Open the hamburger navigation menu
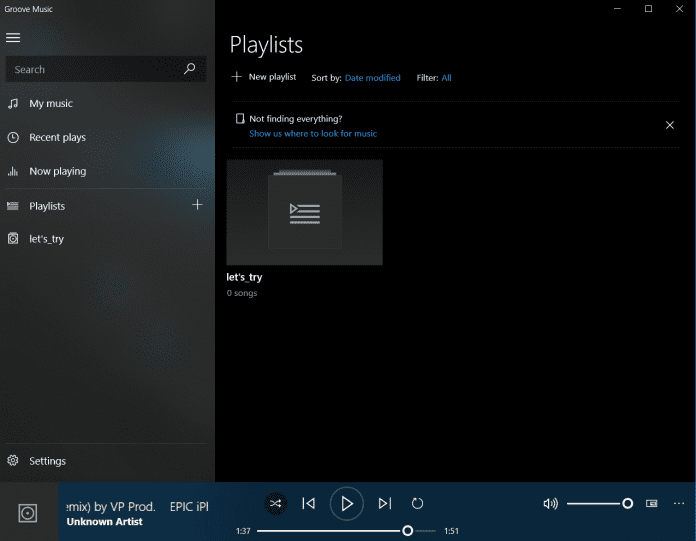This screenshot has width=696, height=541. (13, 38)
